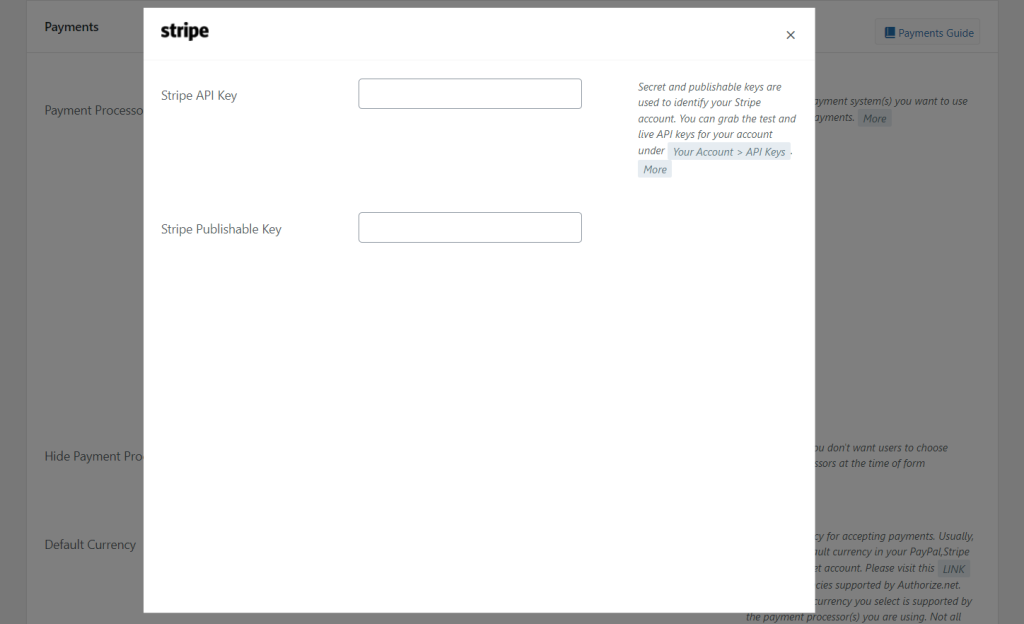Viewport: 1024px width, 624px height.
Task: Open the LINK badge in currency description
Action: (x=954, y=569)
